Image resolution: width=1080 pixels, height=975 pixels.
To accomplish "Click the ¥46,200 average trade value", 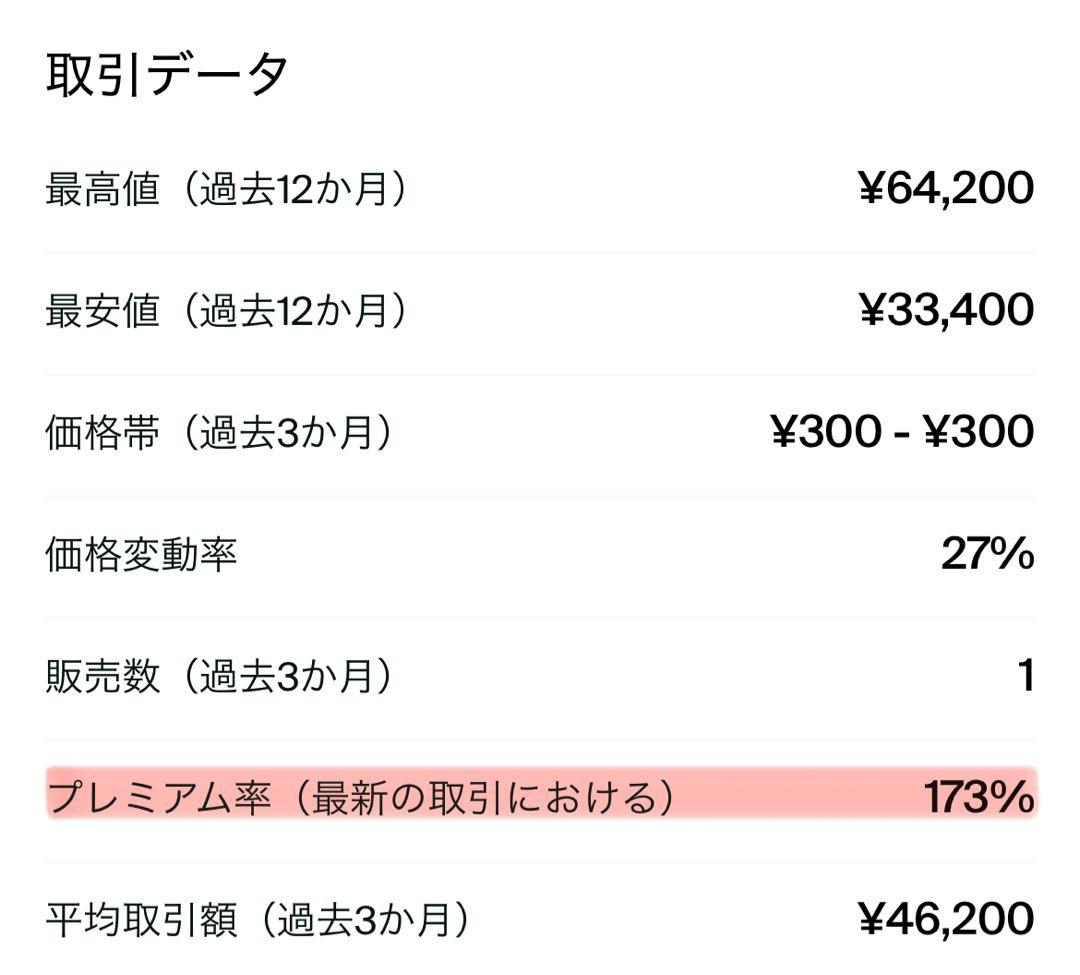I will [946, 919].
